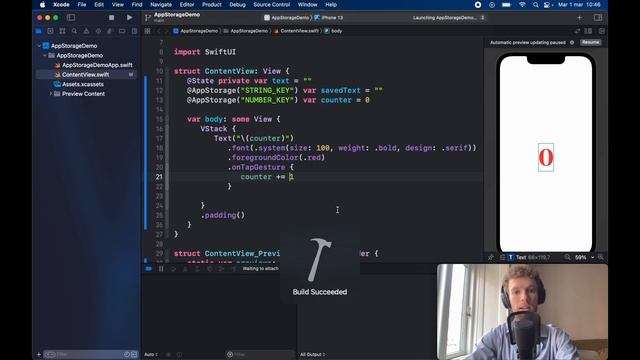The image size is (640, 360).
Task: Click clock showing Mar 1 mar 10:46
Action: (x=579, y=5)
